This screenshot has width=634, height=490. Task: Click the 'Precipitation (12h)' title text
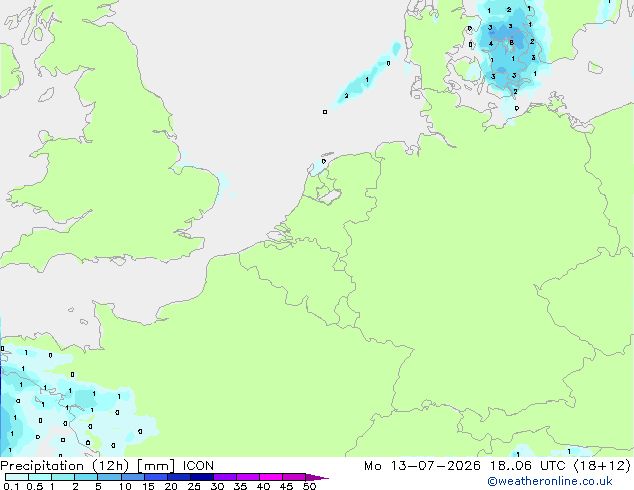pos(65,466)
